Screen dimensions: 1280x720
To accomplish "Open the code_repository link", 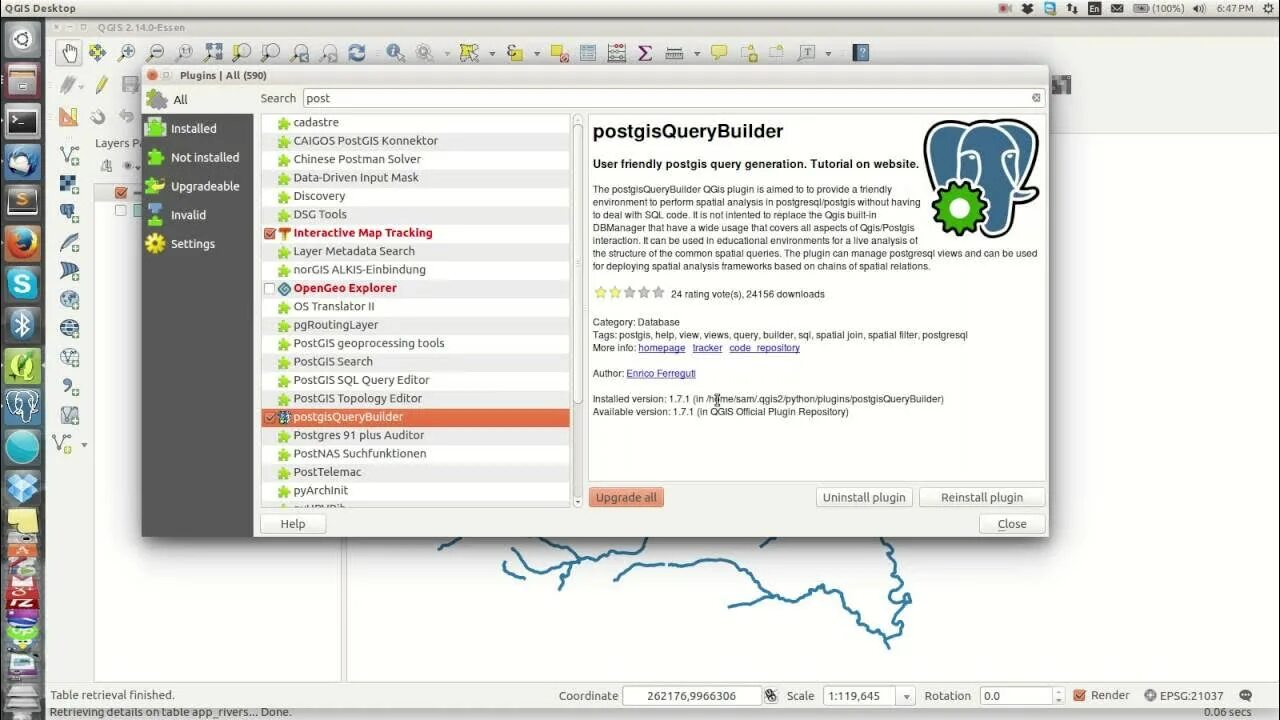I will point(764,348).
